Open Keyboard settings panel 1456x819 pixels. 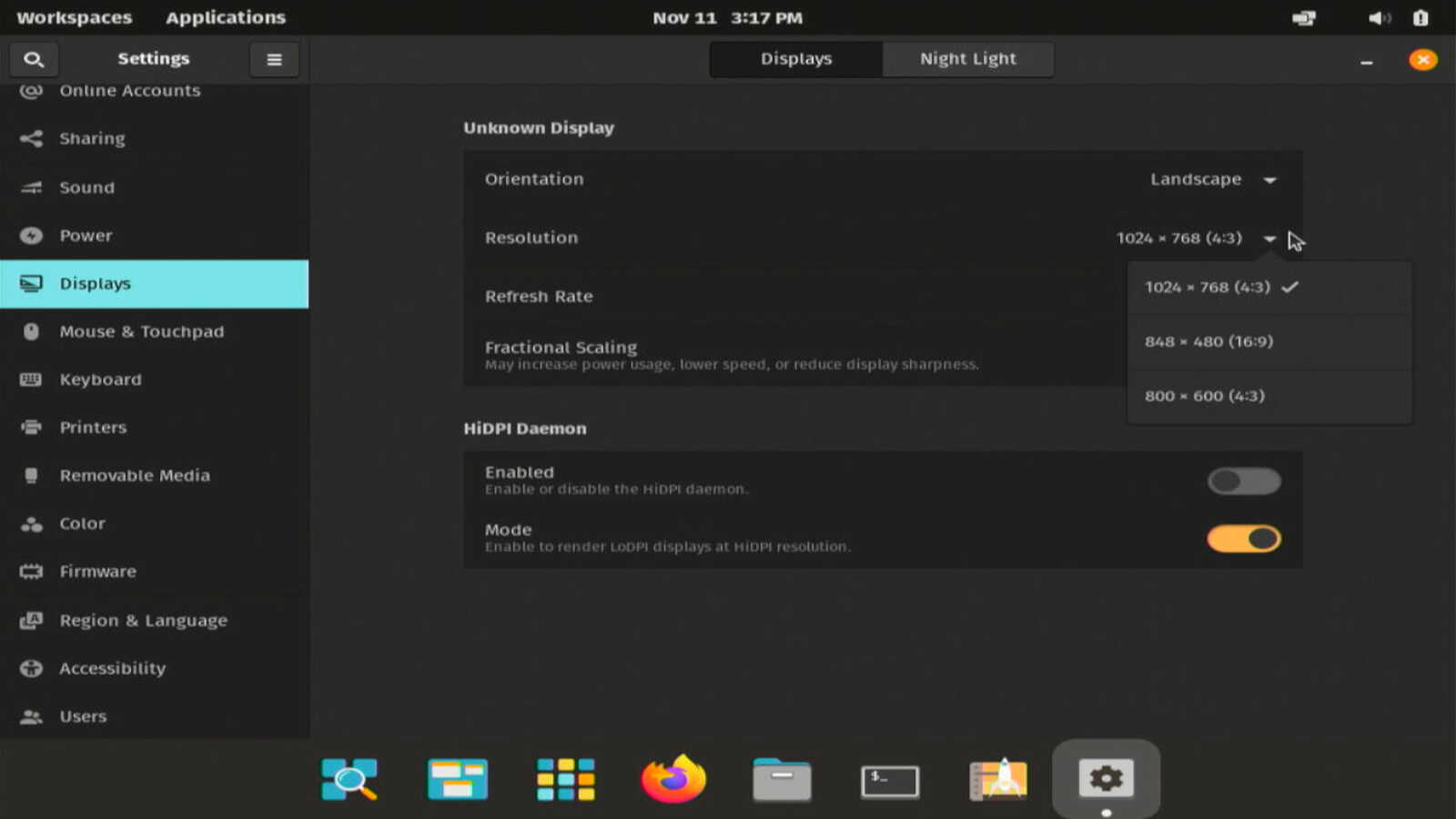[x=155, y=379]
